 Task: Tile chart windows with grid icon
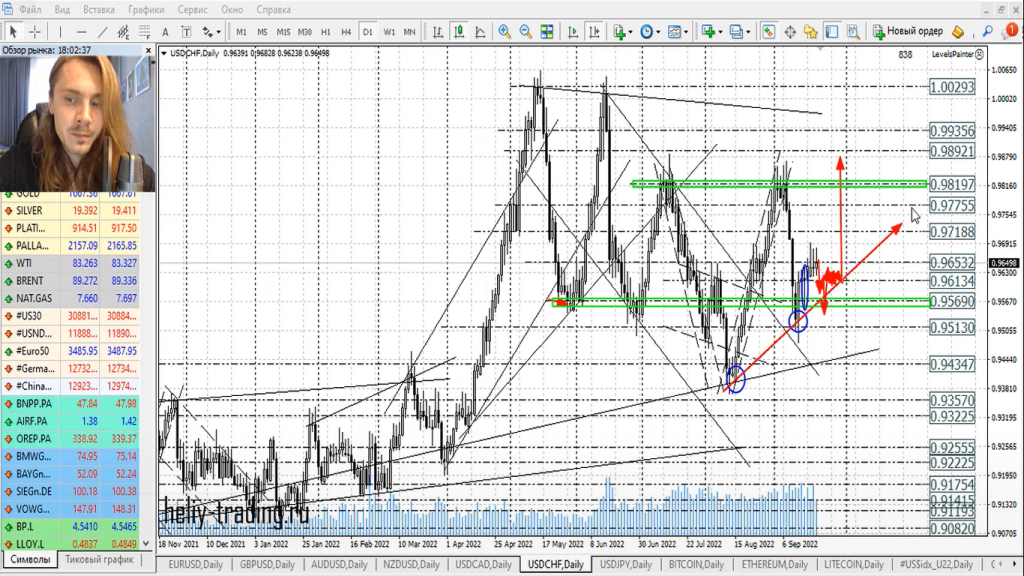pos(549,31)
